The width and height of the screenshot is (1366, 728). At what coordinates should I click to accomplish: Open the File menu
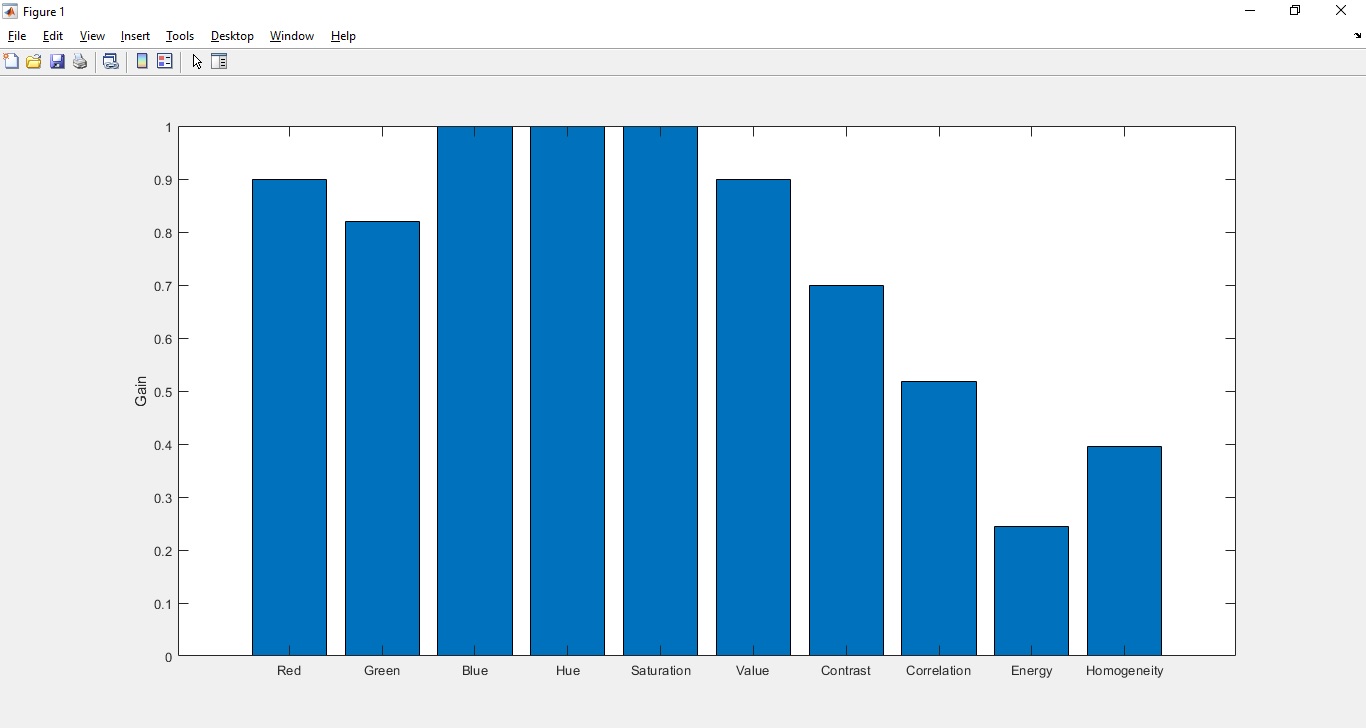17,36
